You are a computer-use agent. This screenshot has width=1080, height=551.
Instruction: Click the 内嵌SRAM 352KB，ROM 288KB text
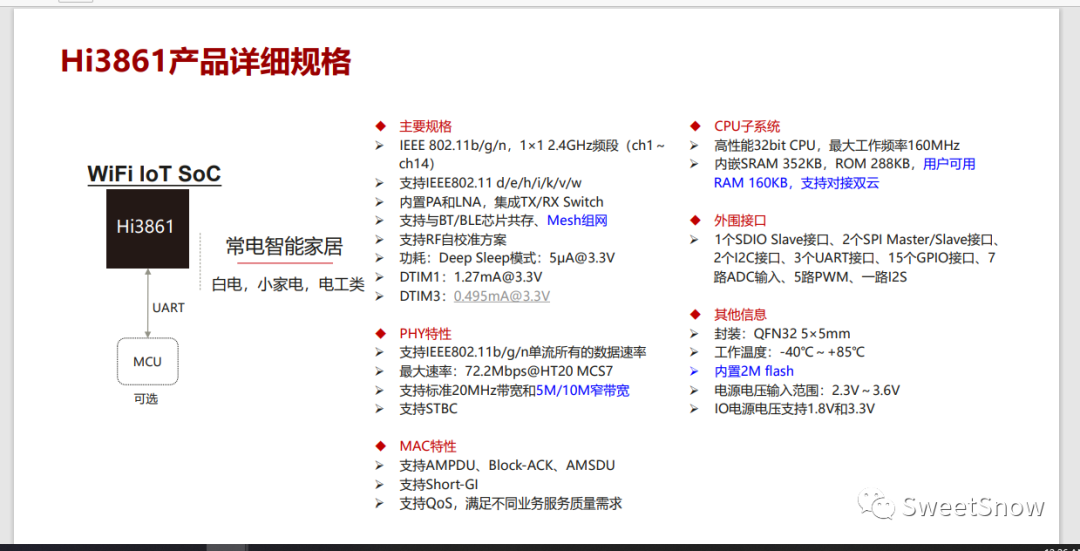coord(815,165)
